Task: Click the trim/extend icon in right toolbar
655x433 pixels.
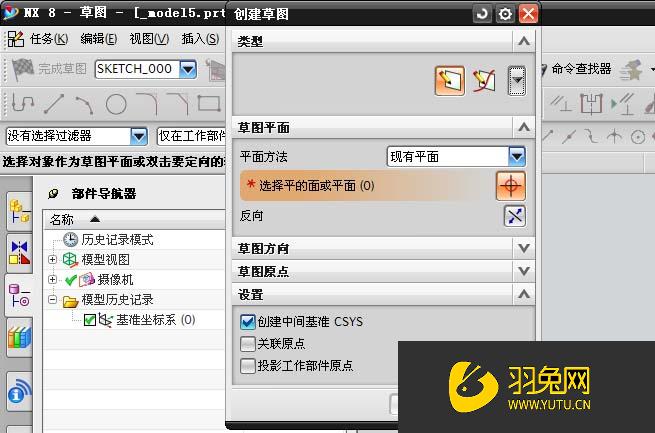Action: tap(591, 104)
